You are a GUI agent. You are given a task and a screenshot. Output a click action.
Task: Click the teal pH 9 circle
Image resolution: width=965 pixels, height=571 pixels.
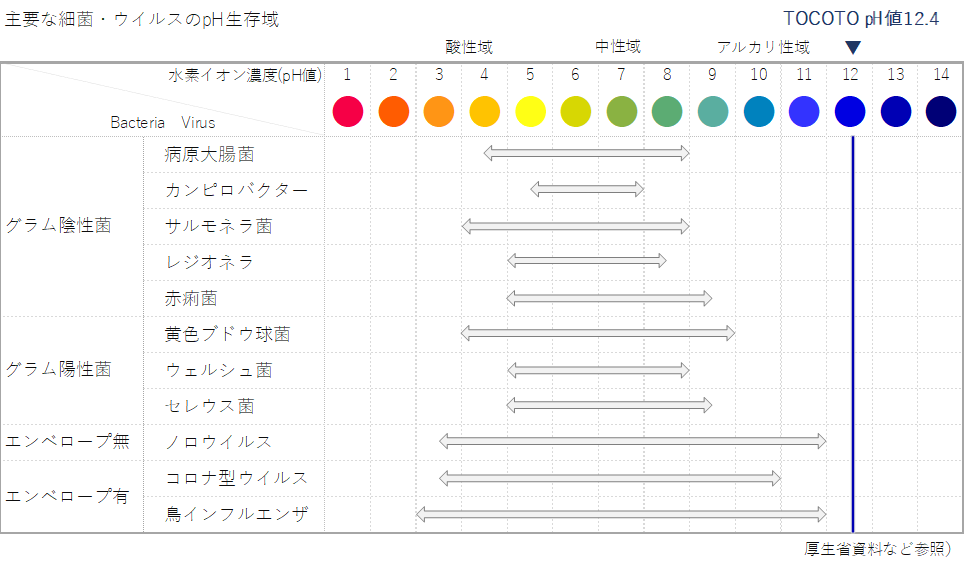713,111
